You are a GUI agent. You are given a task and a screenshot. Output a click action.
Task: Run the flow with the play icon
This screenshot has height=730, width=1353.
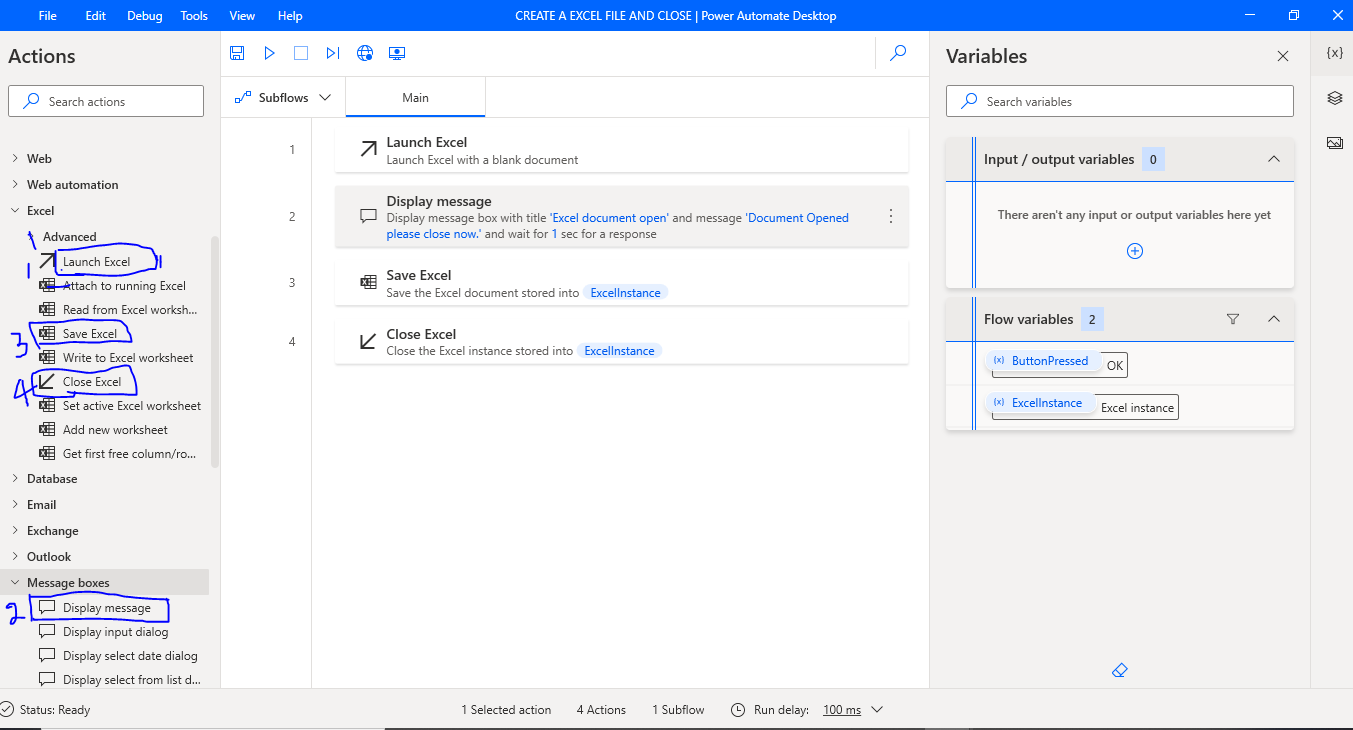pyautogui.click(x=269, y=53)
